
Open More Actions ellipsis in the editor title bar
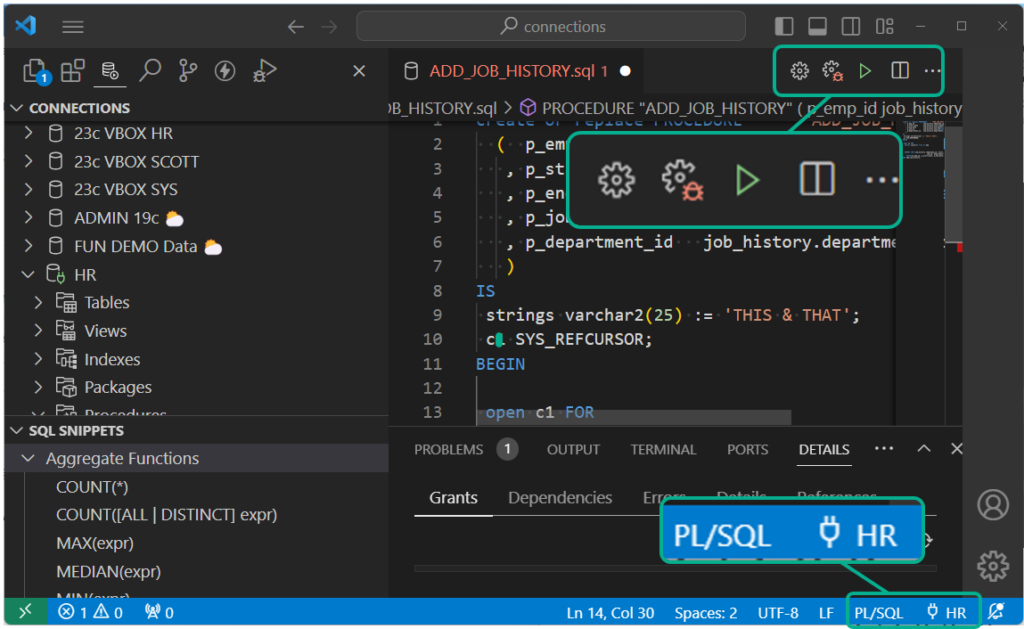click(x=933, y=71)
